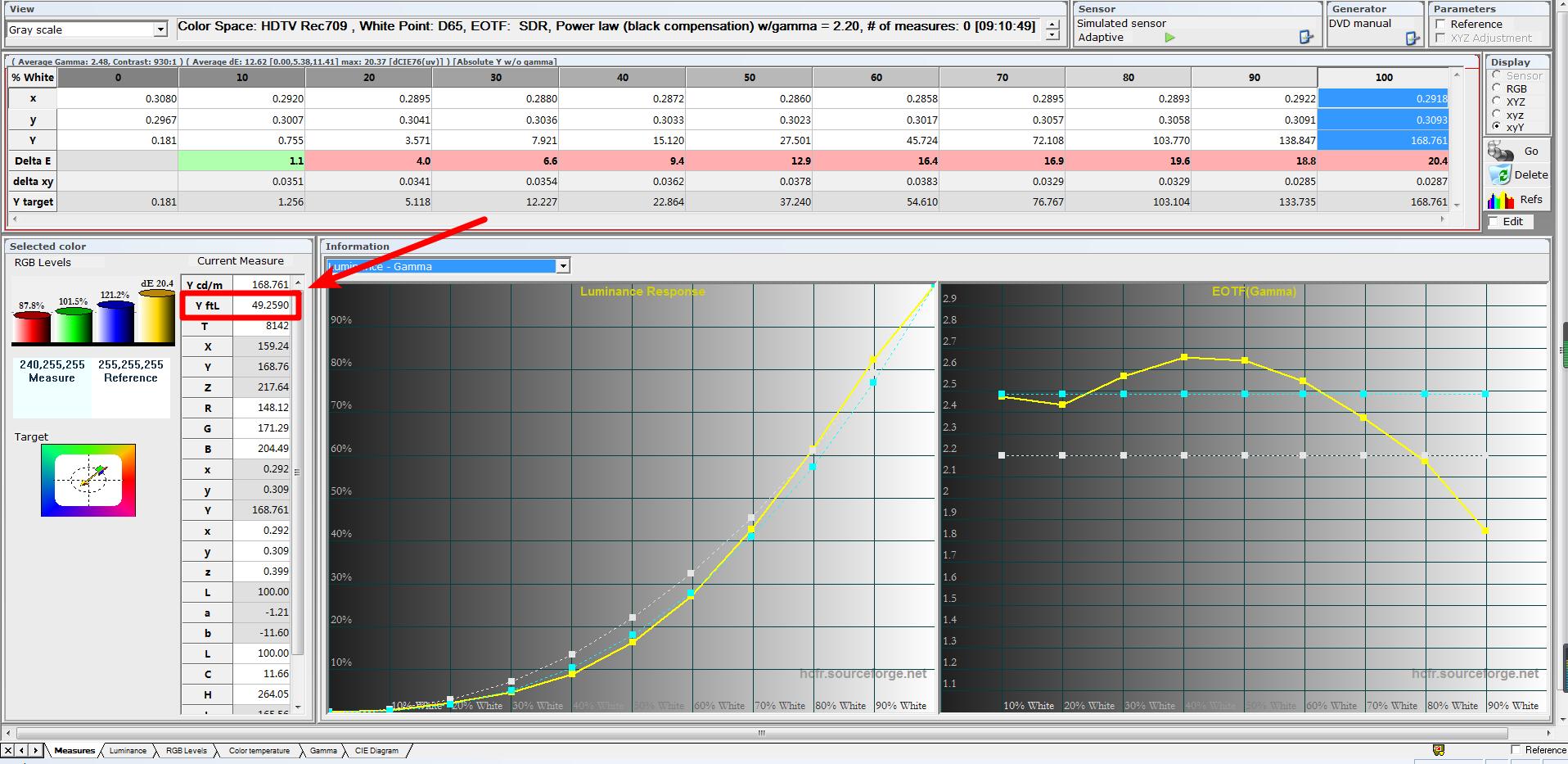The height and width of the screenshot is (764, 1568).
Task: Click the % White header cell
Action: tap(33, 78)
